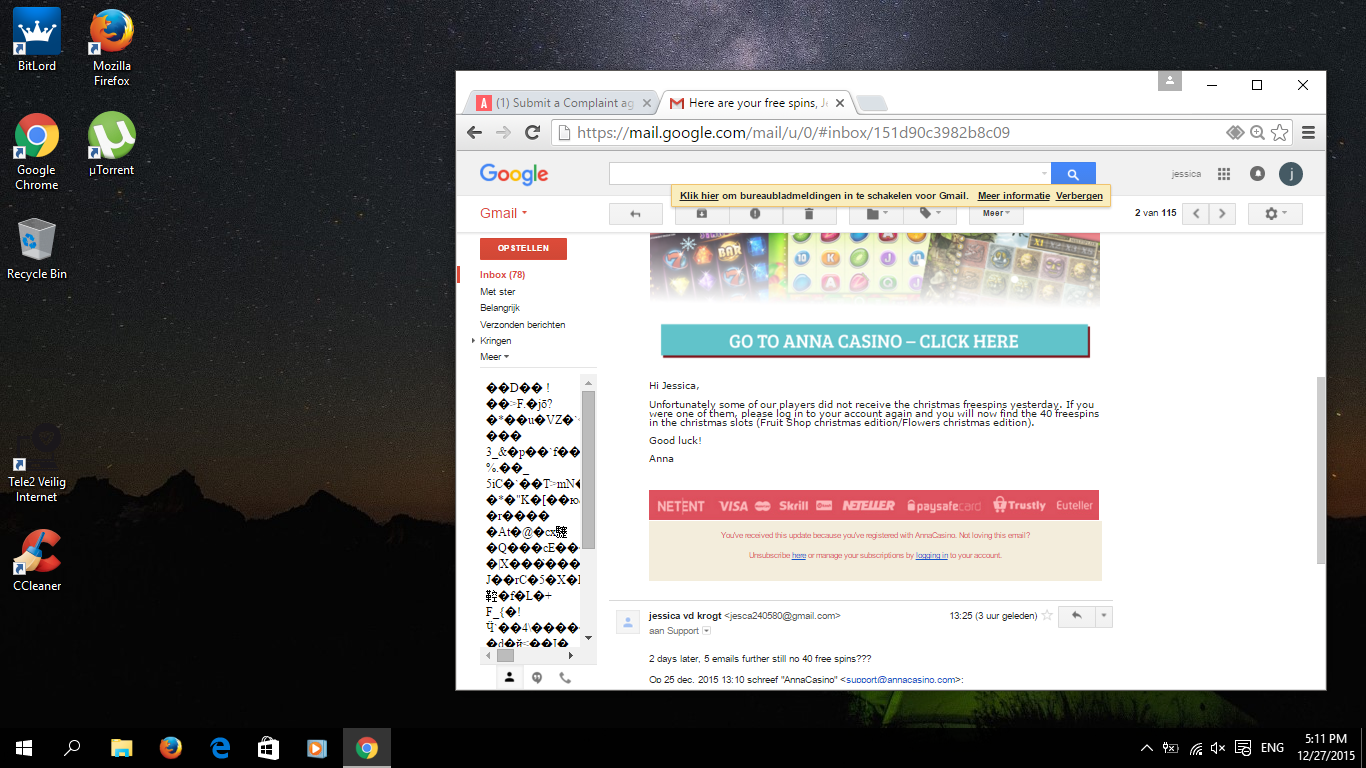The height and width of the screenshot is (768, 1366).
Task: Click 'Klik hier' notification link
Action: [x=700, y=196]
